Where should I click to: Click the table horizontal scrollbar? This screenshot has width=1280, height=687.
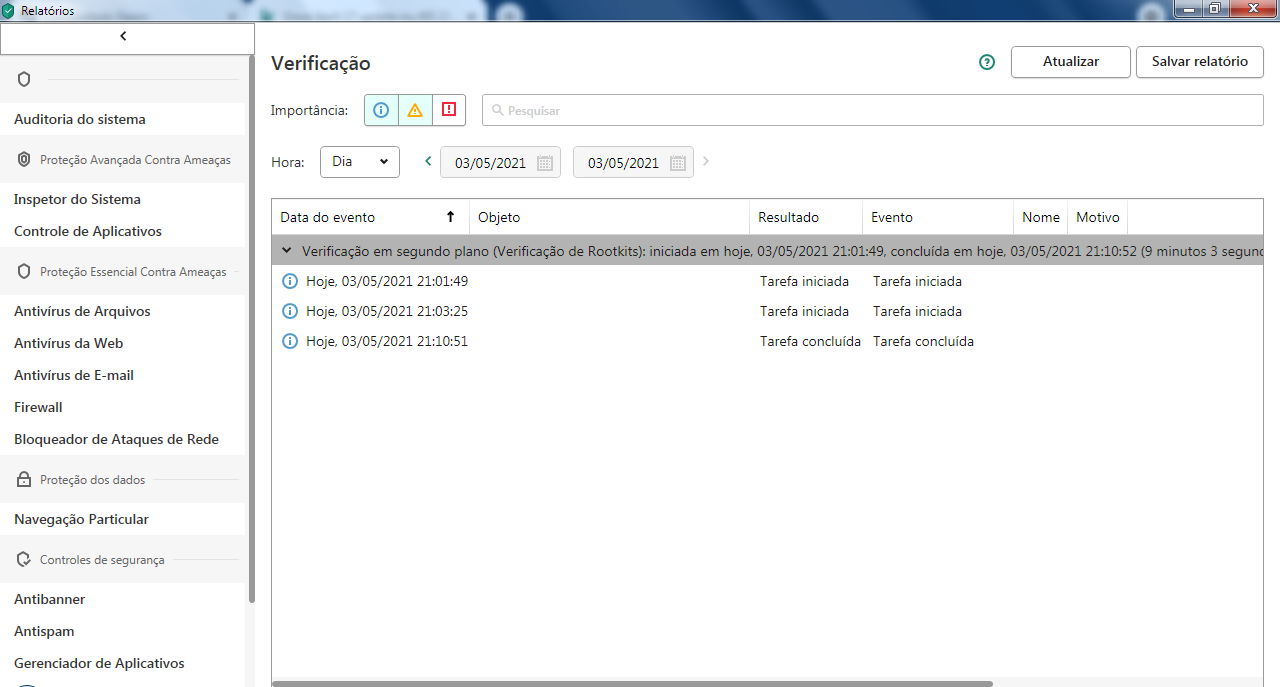(632, 684)
